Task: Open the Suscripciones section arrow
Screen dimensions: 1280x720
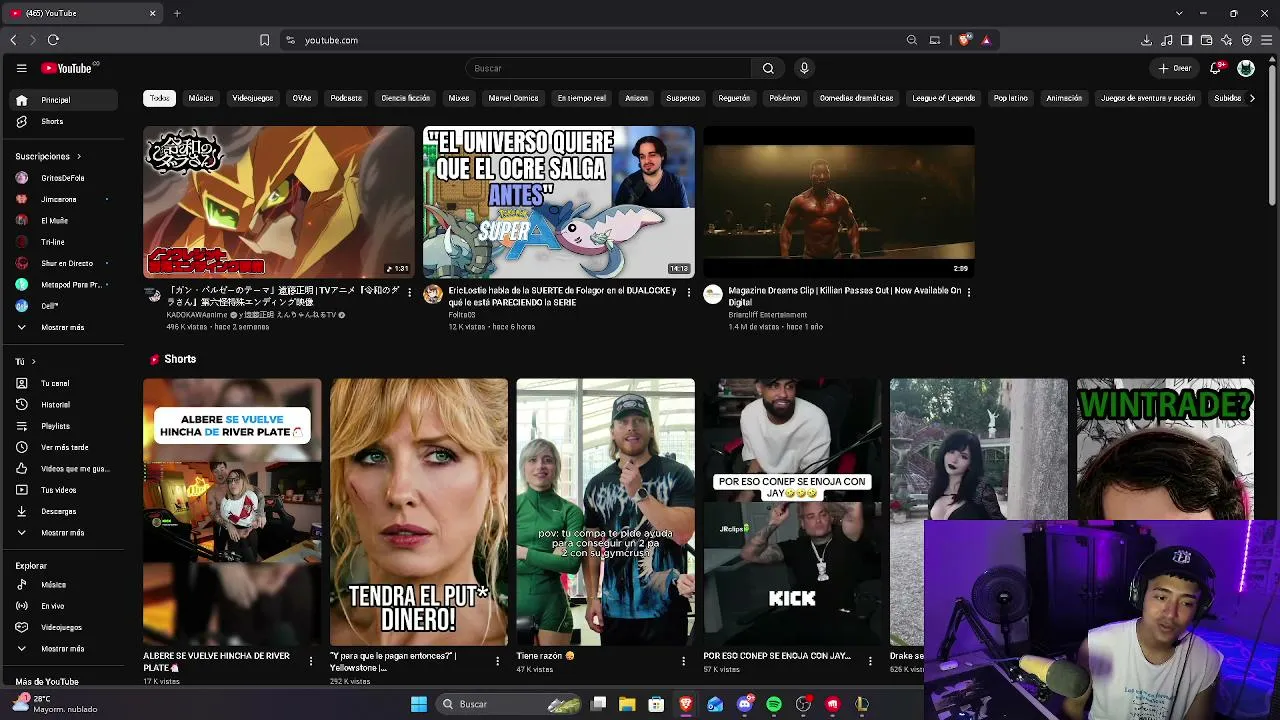Action: click(79, 156)
